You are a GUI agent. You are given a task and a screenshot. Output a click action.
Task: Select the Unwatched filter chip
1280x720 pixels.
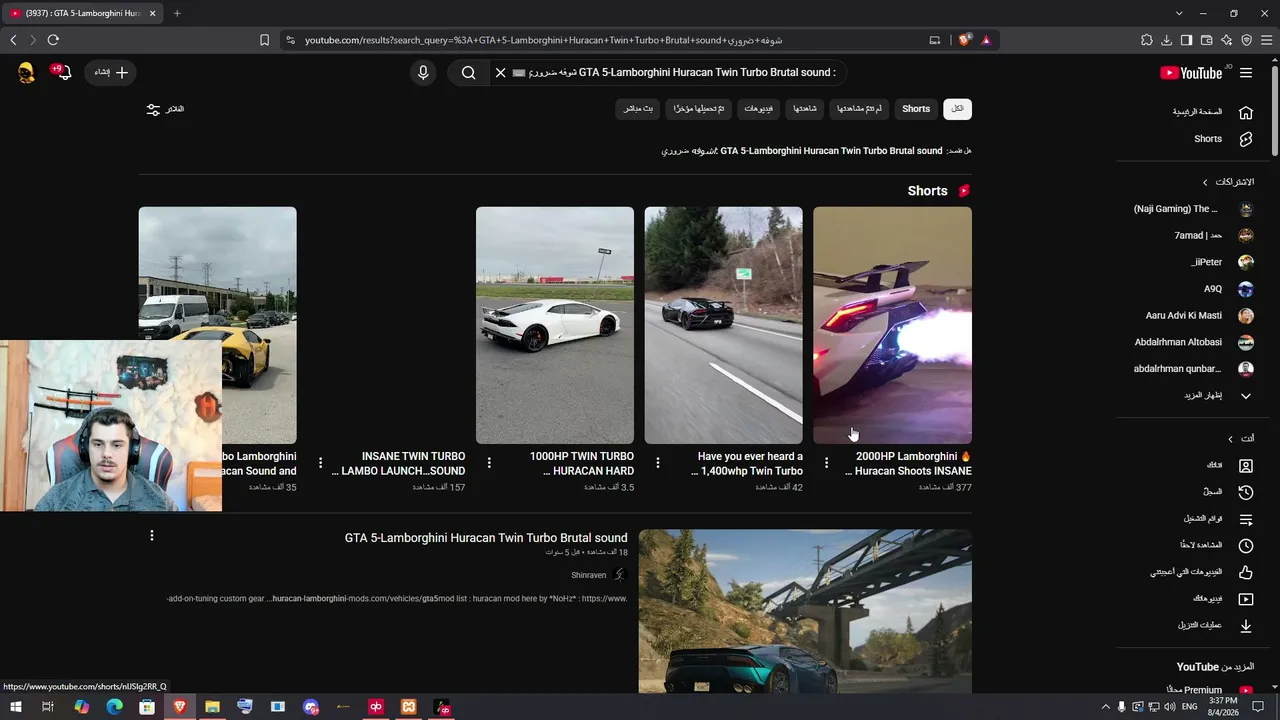[x=859, y=109]
